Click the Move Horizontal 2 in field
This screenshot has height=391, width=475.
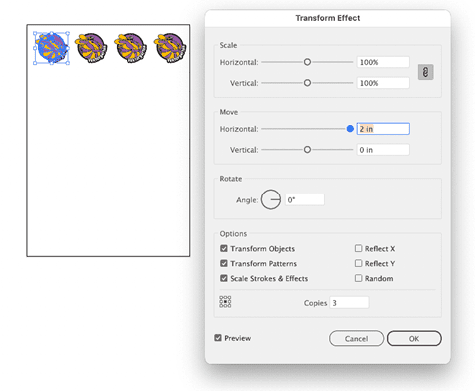coord(383,129)
